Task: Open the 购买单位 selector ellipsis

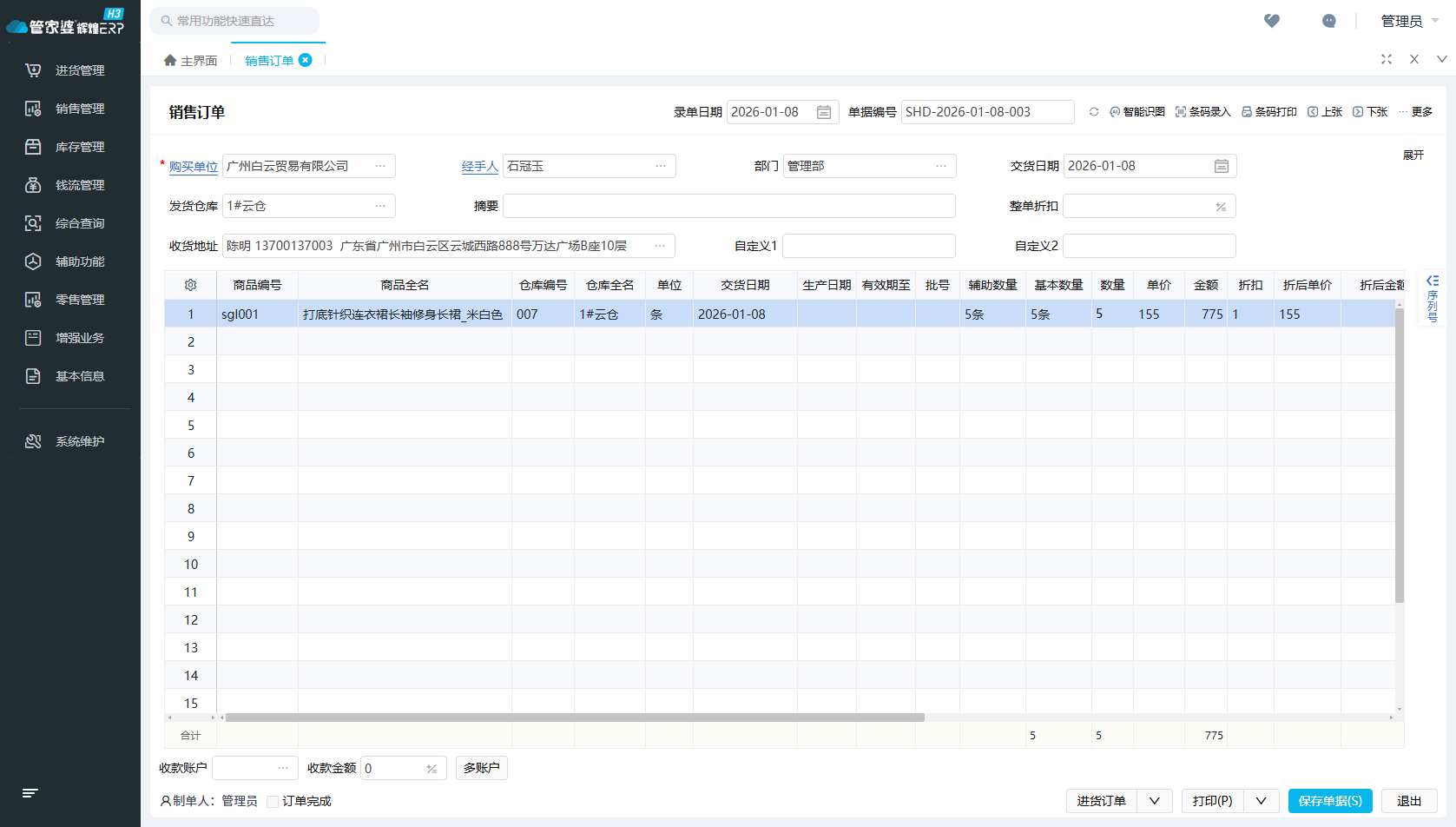Action: 380,166
